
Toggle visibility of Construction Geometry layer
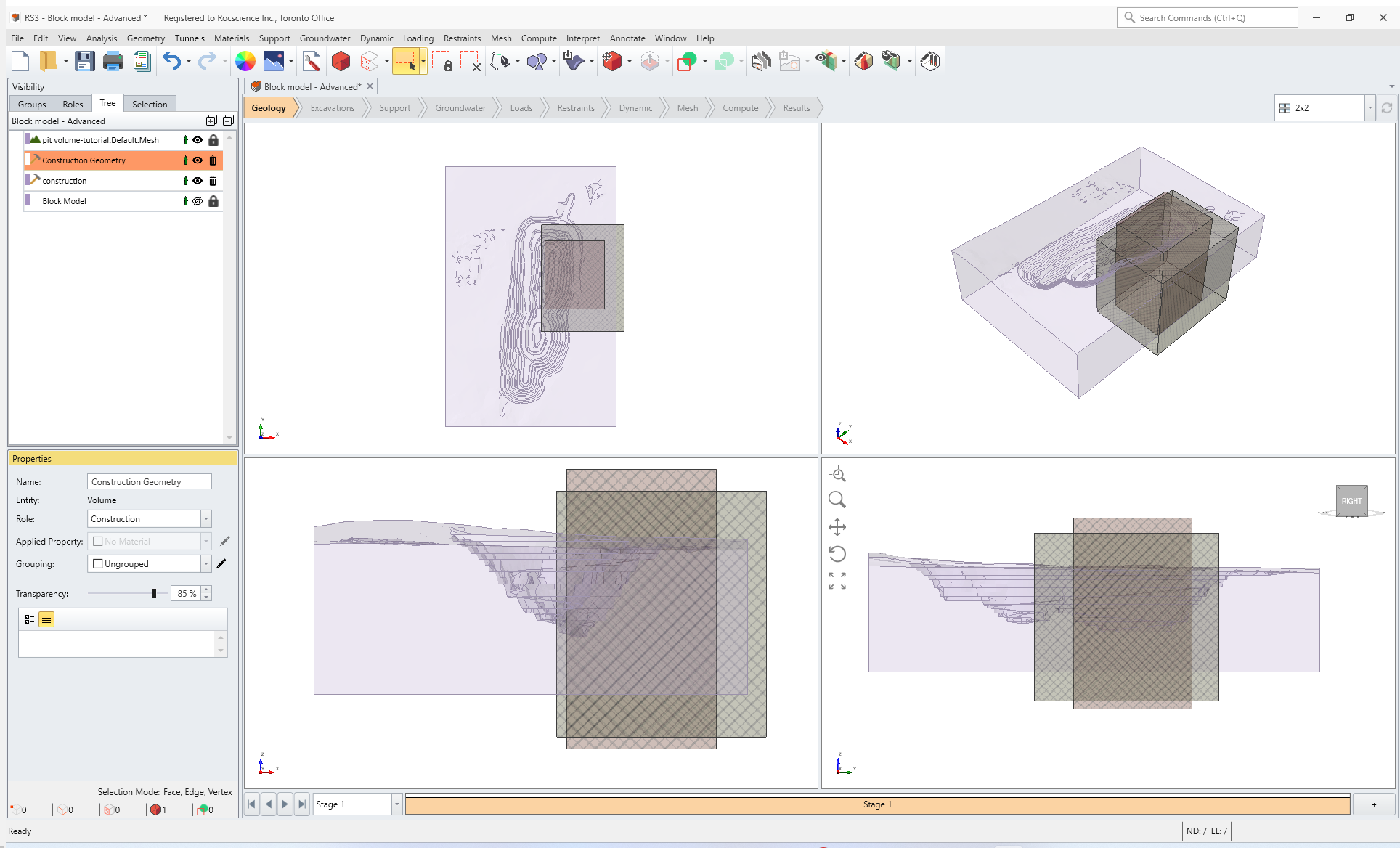point(197,160)
